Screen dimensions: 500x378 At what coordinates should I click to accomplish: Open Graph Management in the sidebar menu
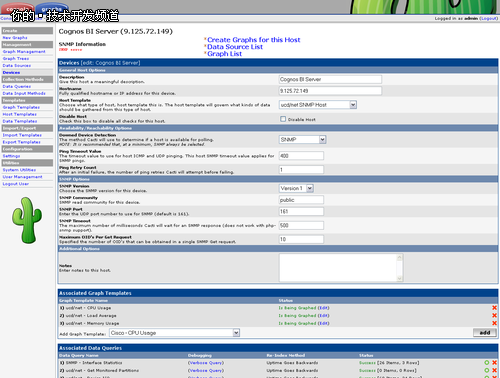(24, 52)
